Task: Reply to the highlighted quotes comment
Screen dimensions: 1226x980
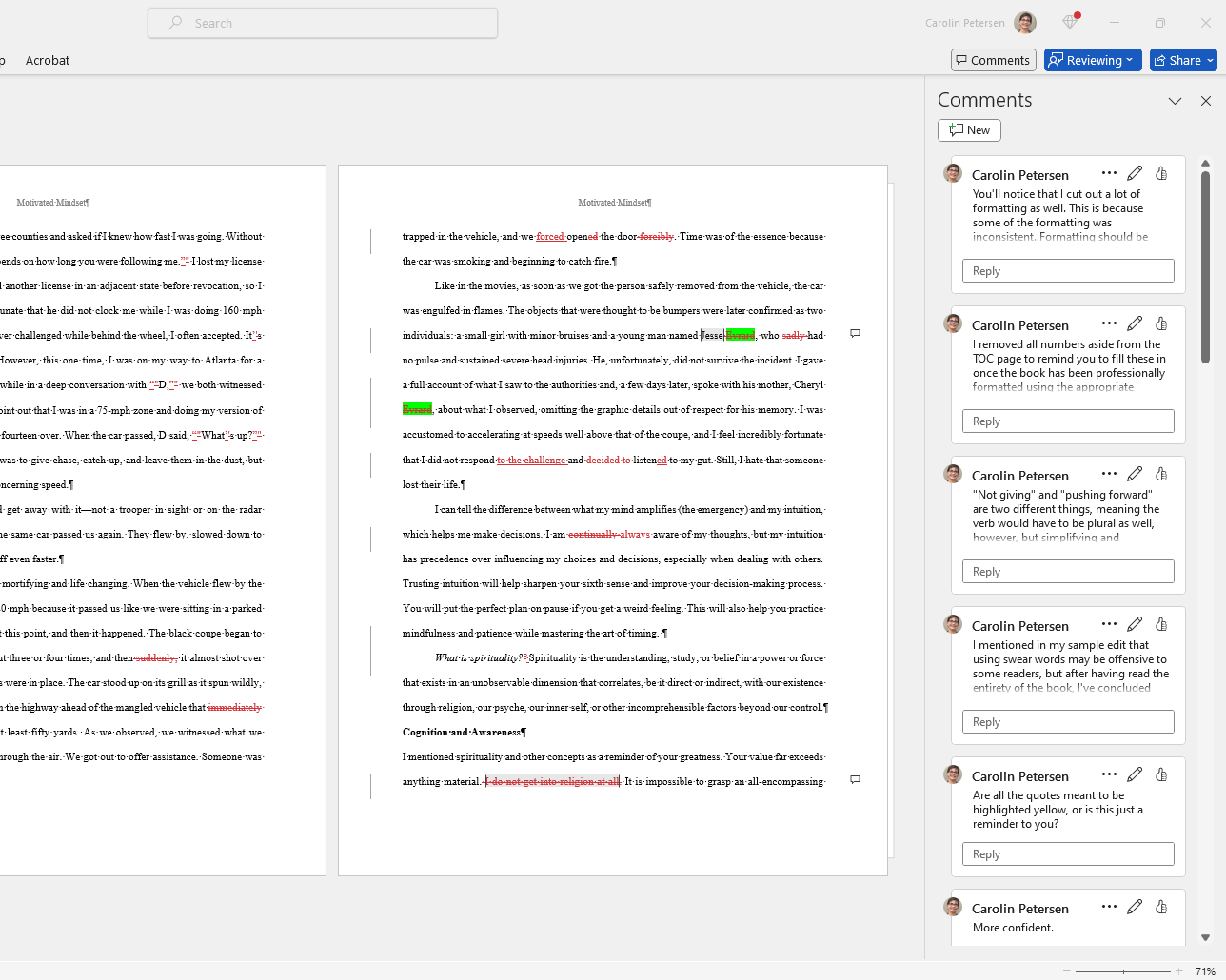Action: tap(1067, 854)
